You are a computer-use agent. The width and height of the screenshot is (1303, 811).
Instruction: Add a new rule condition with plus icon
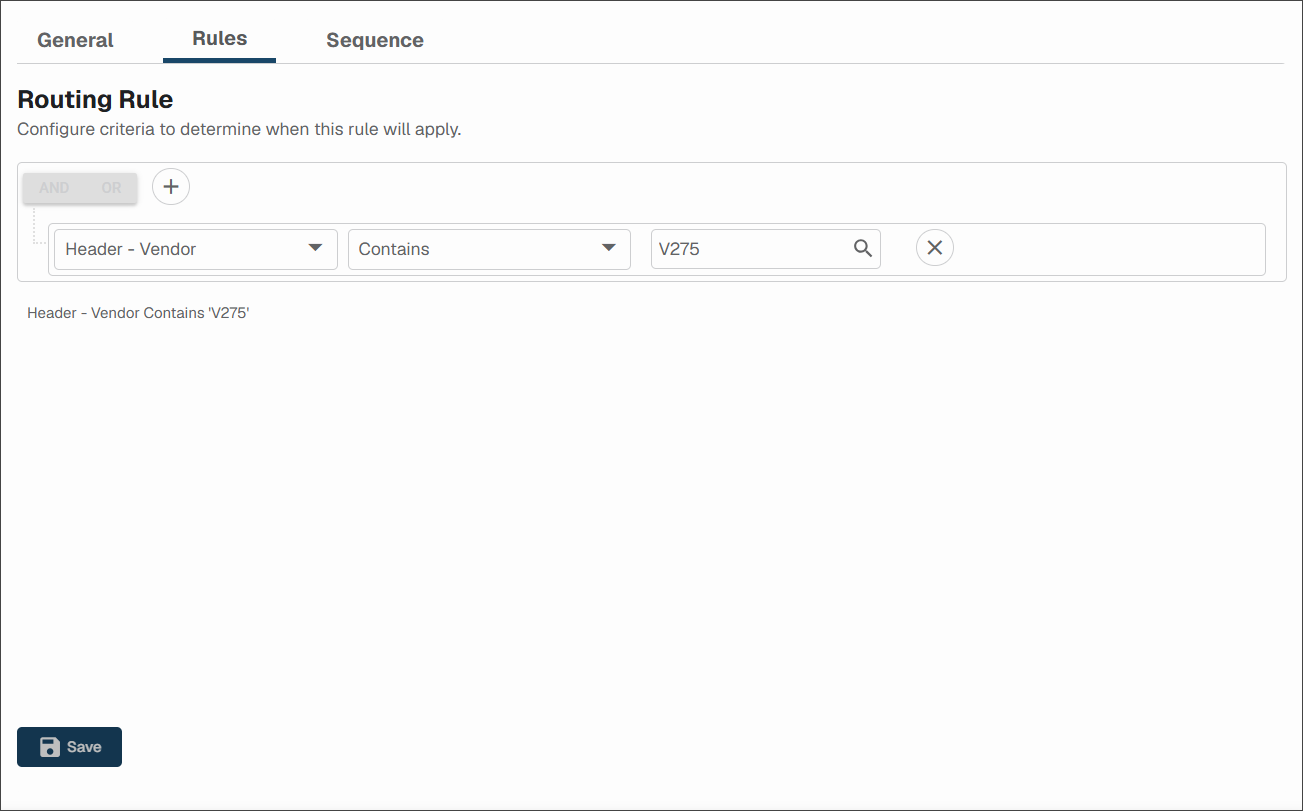click(x=171, y=187)
